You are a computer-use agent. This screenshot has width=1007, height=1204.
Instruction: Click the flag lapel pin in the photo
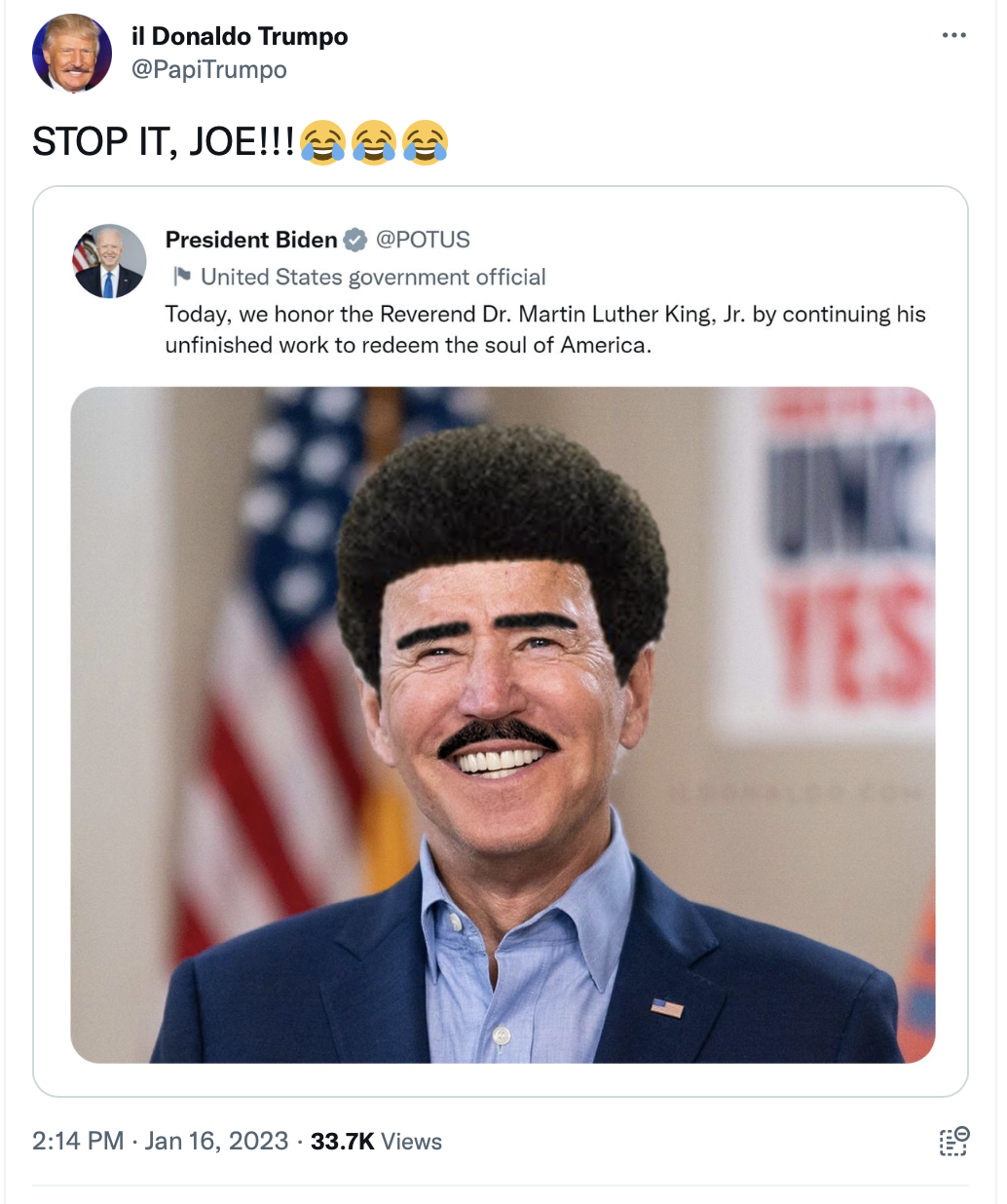[x=667, y=1007]
